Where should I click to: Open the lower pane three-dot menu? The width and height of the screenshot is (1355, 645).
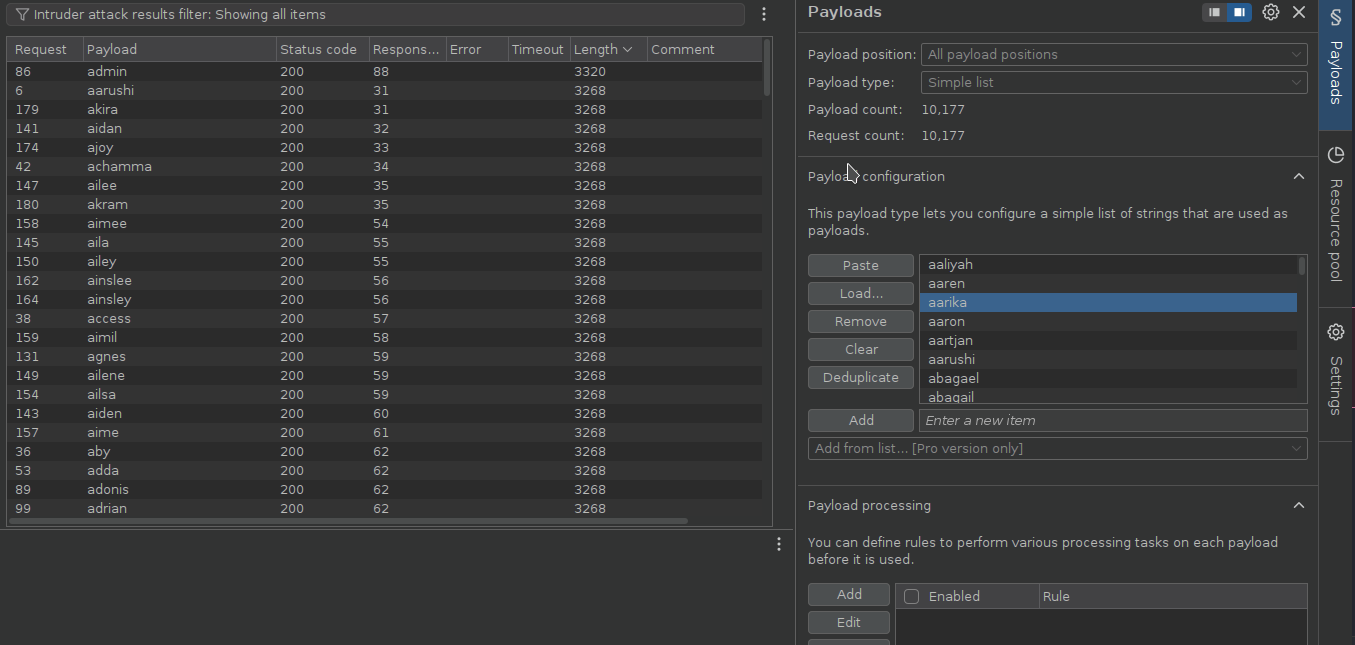point(779,544)
